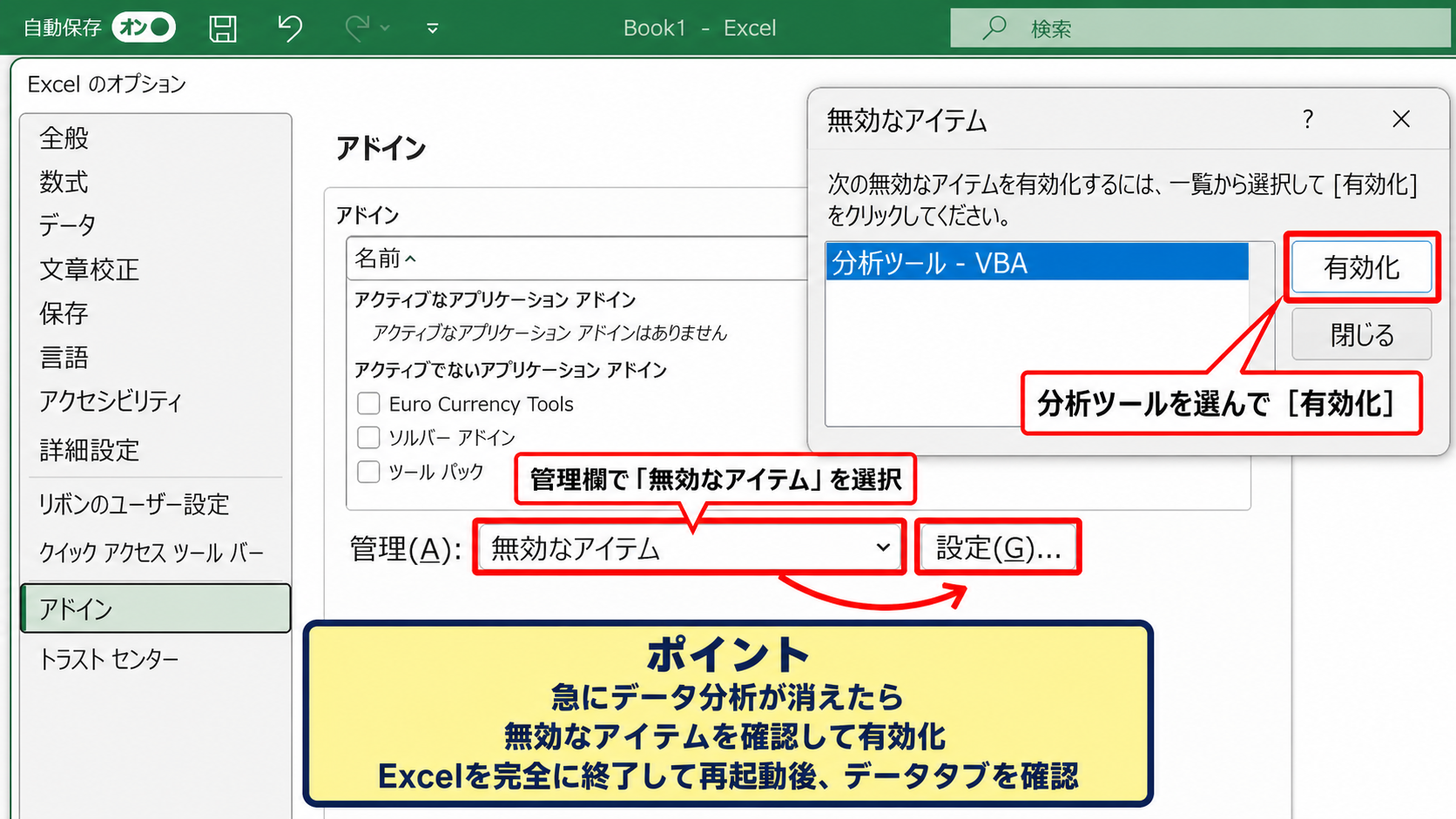Check the ツール パック checkbox
This screenshot has width=1456, height=819.
coord(368,471)
